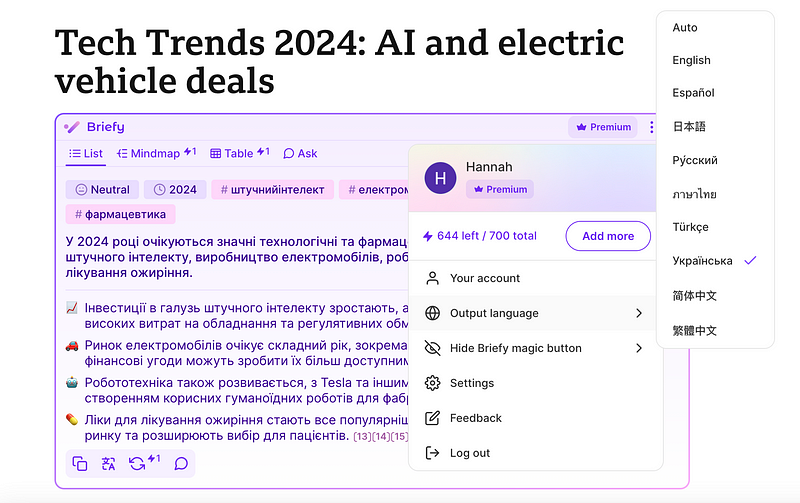Switch to the Mindmap tab

(x=157, y=153)
